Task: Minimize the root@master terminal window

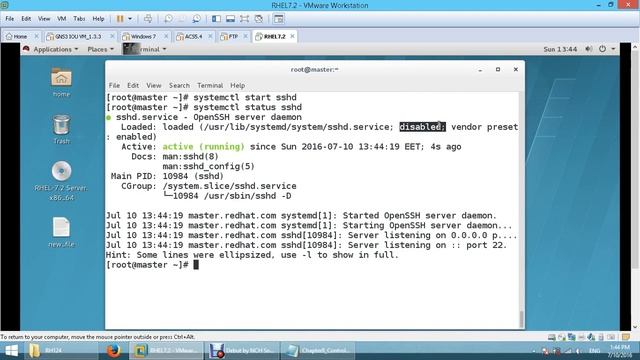Action: 480,70
